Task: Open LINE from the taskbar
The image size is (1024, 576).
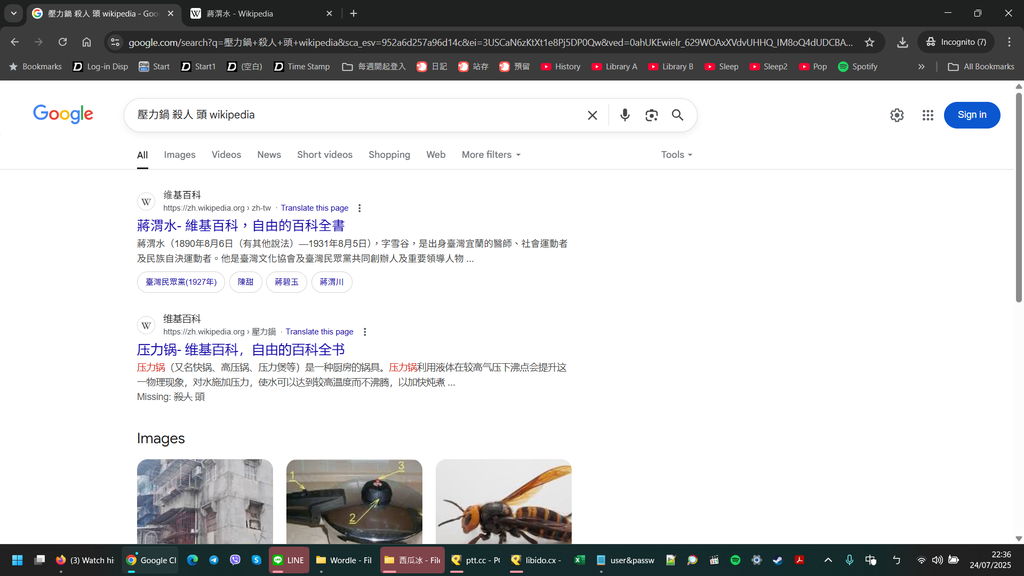Action: coord(288,560)
